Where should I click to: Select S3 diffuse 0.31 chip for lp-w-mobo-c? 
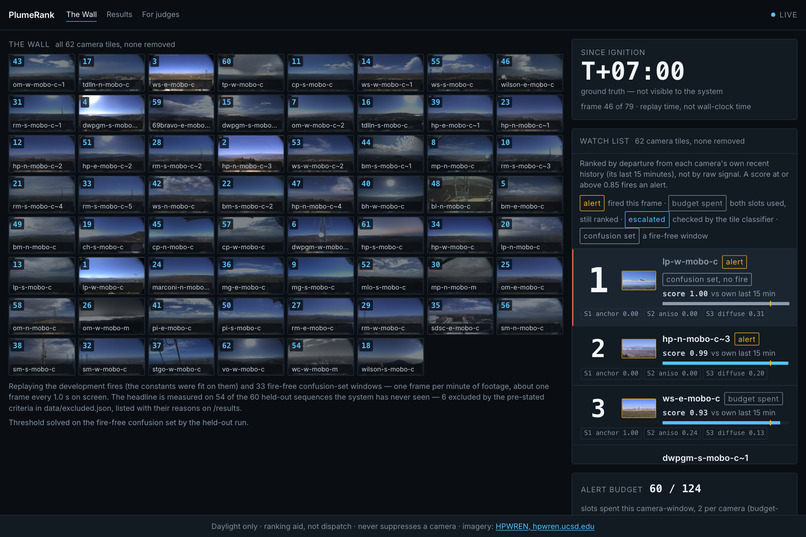coord(735,313)
